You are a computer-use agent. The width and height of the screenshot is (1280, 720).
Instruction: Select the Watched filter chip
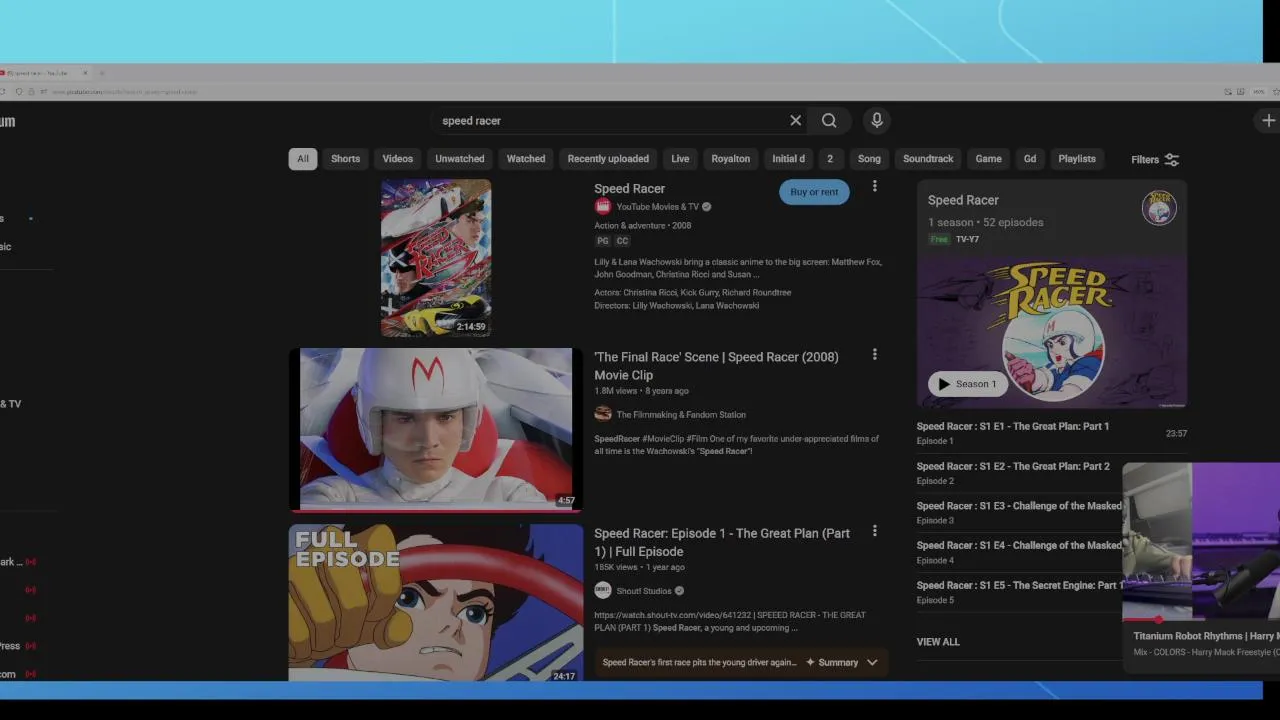[x=526, y=159]
